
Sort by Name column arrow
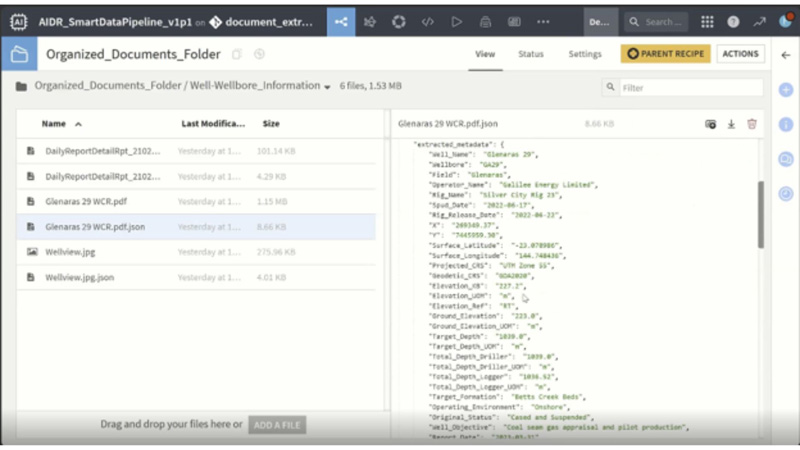78,124
